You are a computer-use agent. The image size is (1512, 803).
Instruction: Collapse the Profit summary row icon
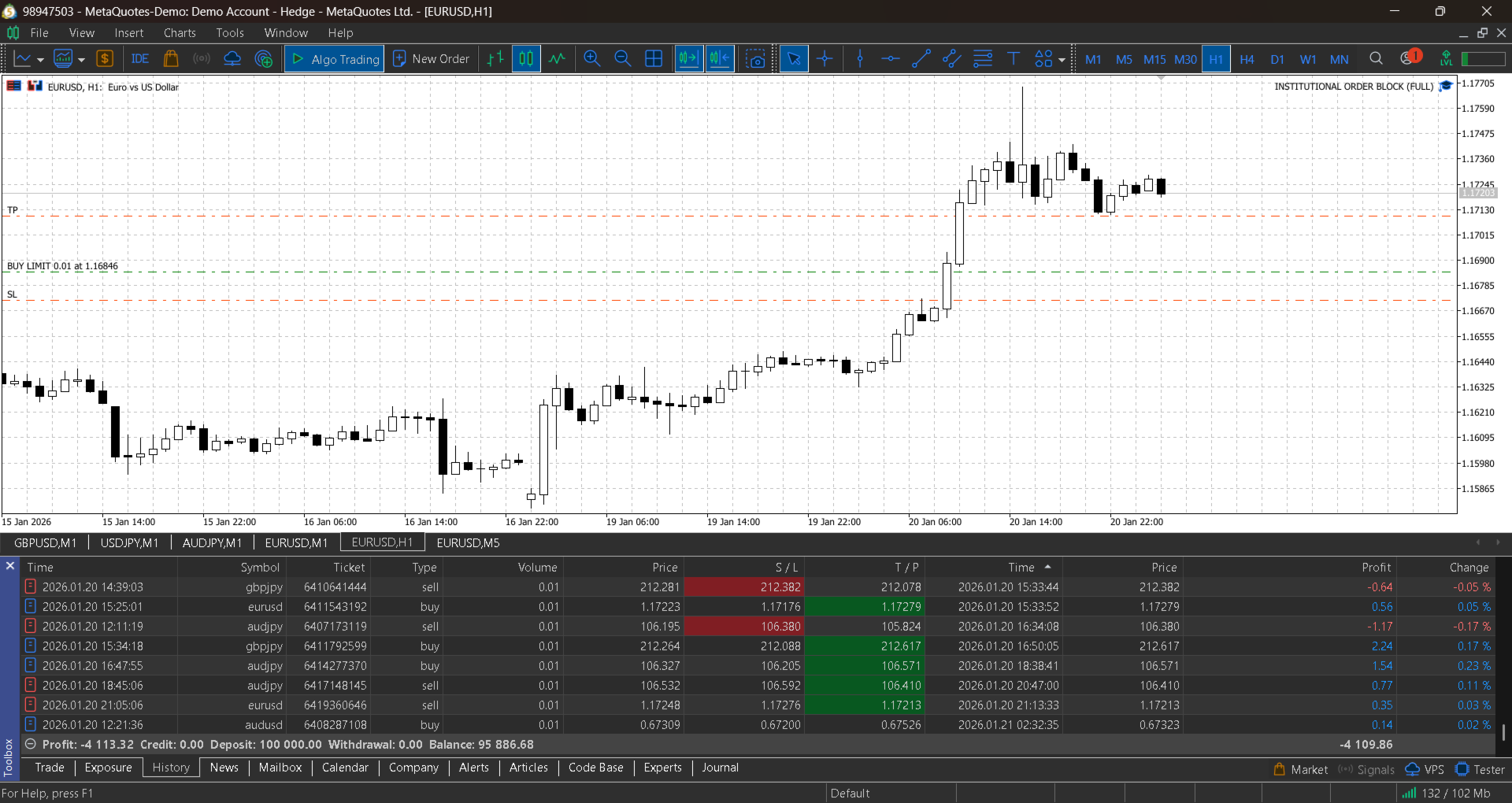[x=30, y=744]
